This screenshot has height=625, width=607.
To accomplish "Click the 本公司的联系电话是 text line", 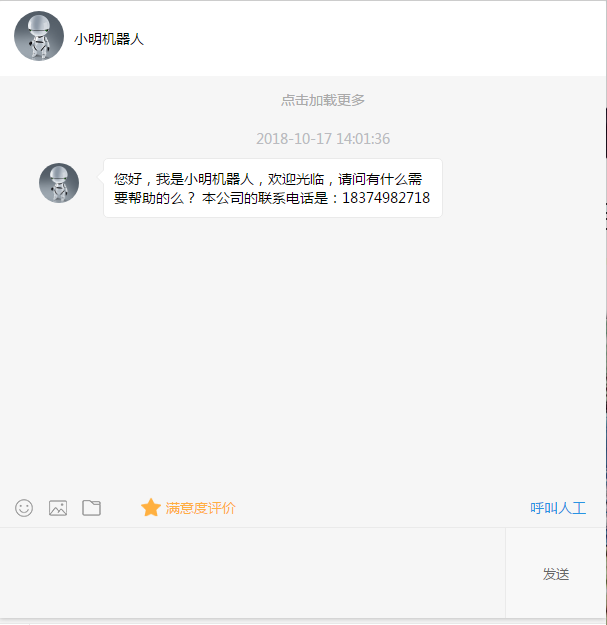I will (x=265, y=198).
